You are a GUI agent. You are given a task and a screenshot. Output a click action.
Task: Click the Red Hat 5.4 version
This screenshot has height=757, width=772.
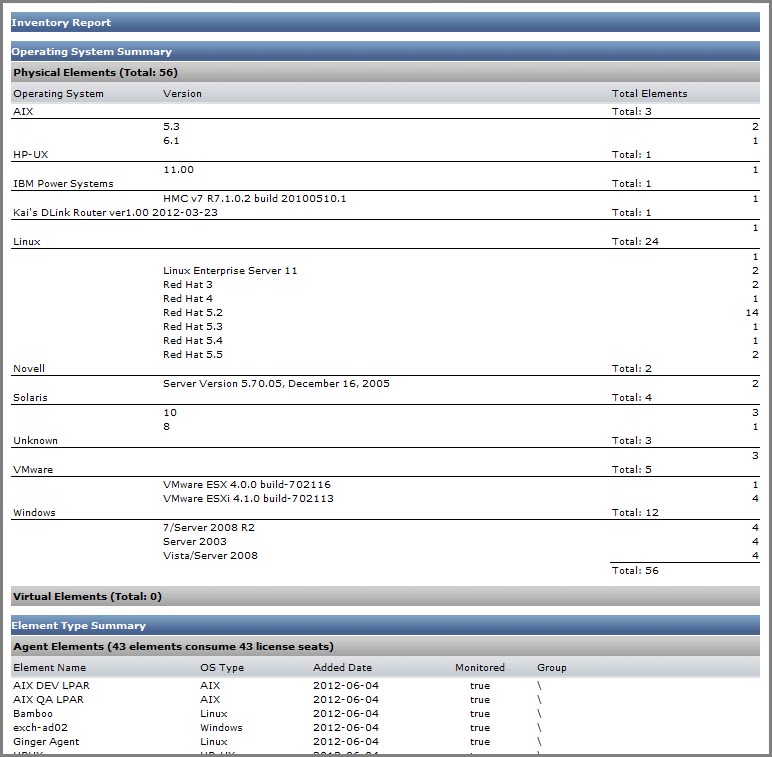click(193, 341)
